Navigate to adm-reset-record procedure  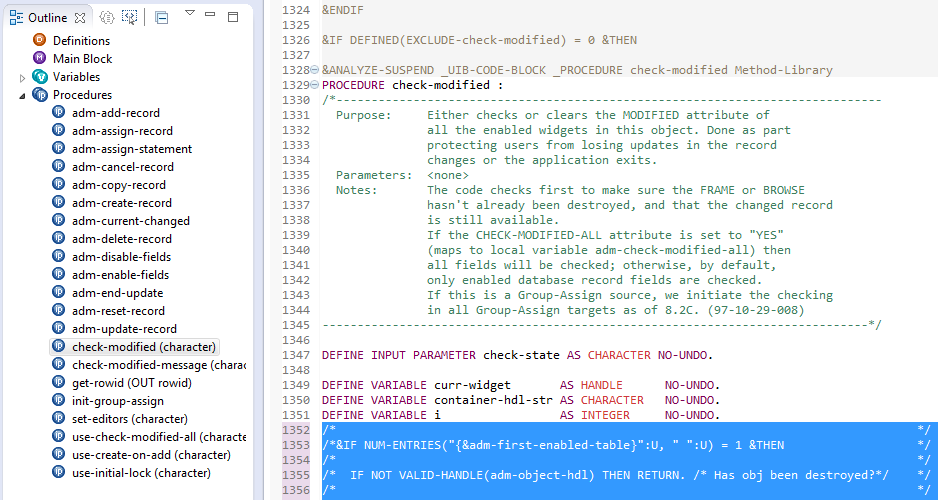pyautogui.click(x=118, y=310)
